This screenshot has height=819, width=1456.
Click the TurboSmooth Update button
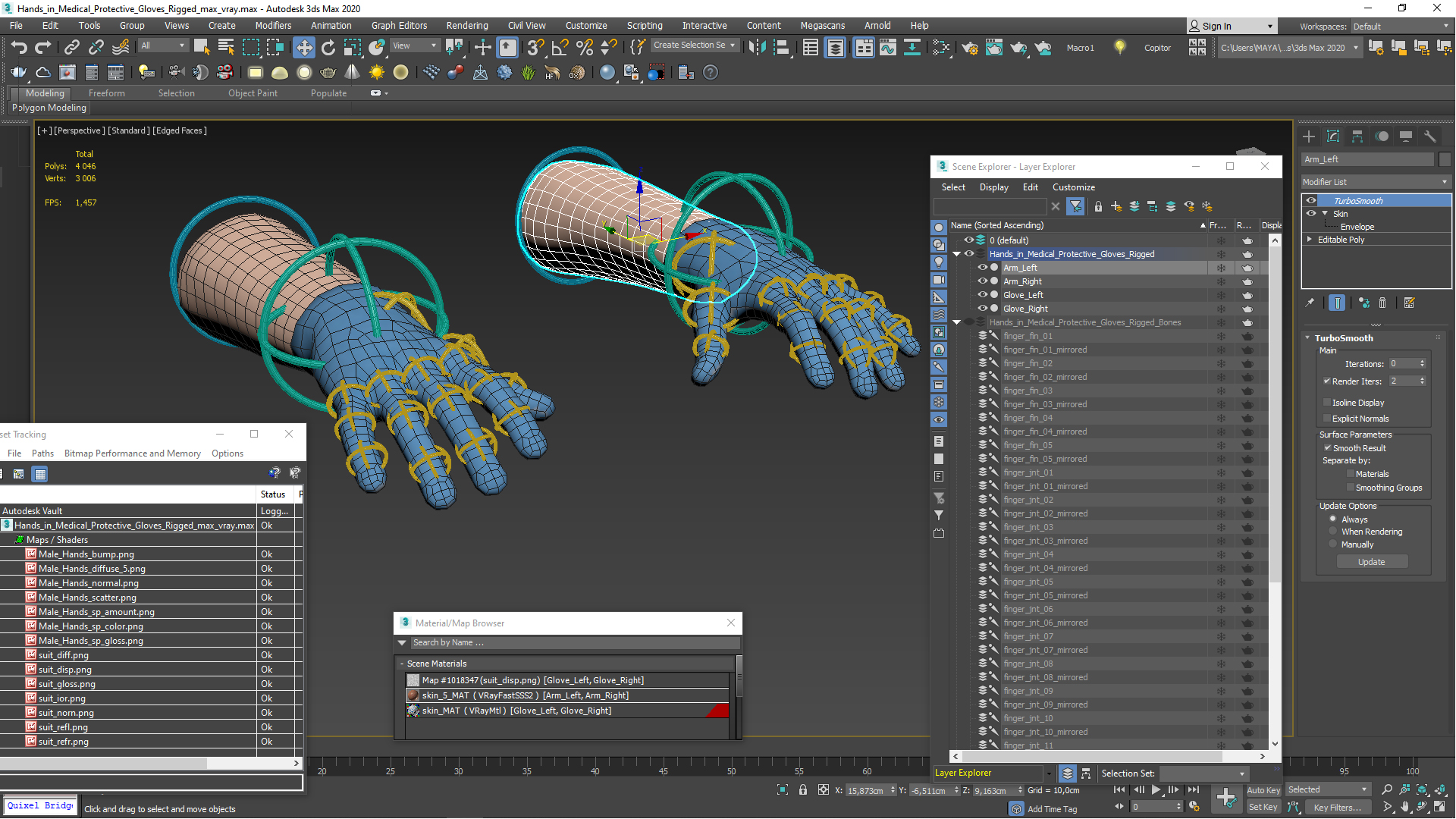coord(1372,562)
